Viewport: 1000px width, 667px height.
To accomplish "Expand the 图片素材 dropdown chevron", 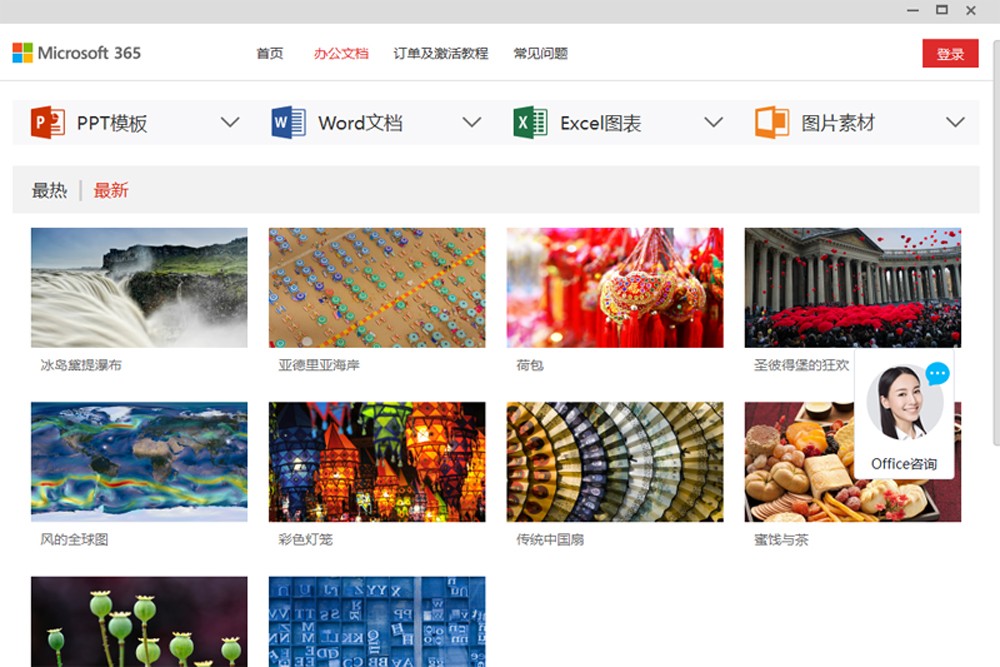I will click(955, 121).
